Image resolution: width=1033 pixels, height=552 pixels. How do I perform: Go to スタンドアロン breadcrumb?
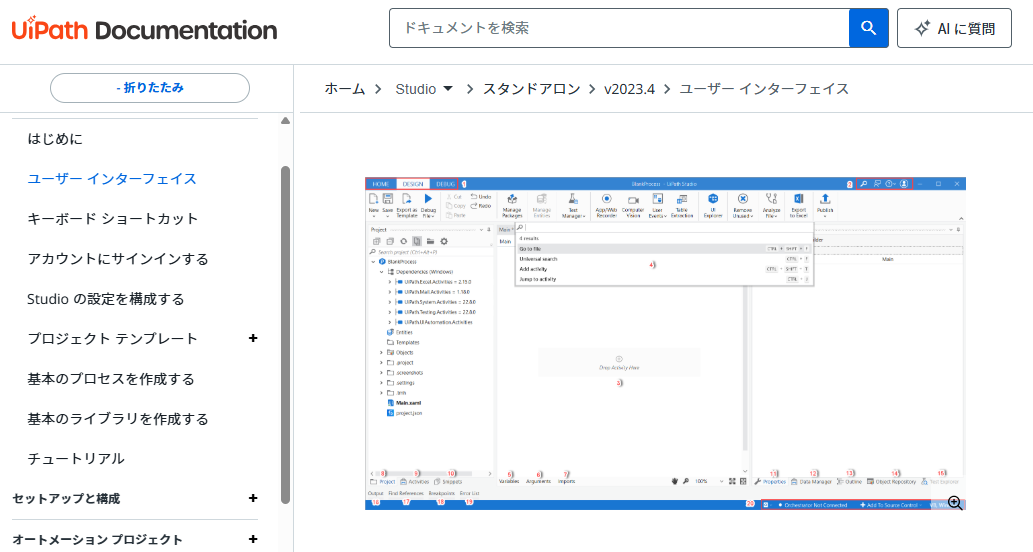pos(532,89)
